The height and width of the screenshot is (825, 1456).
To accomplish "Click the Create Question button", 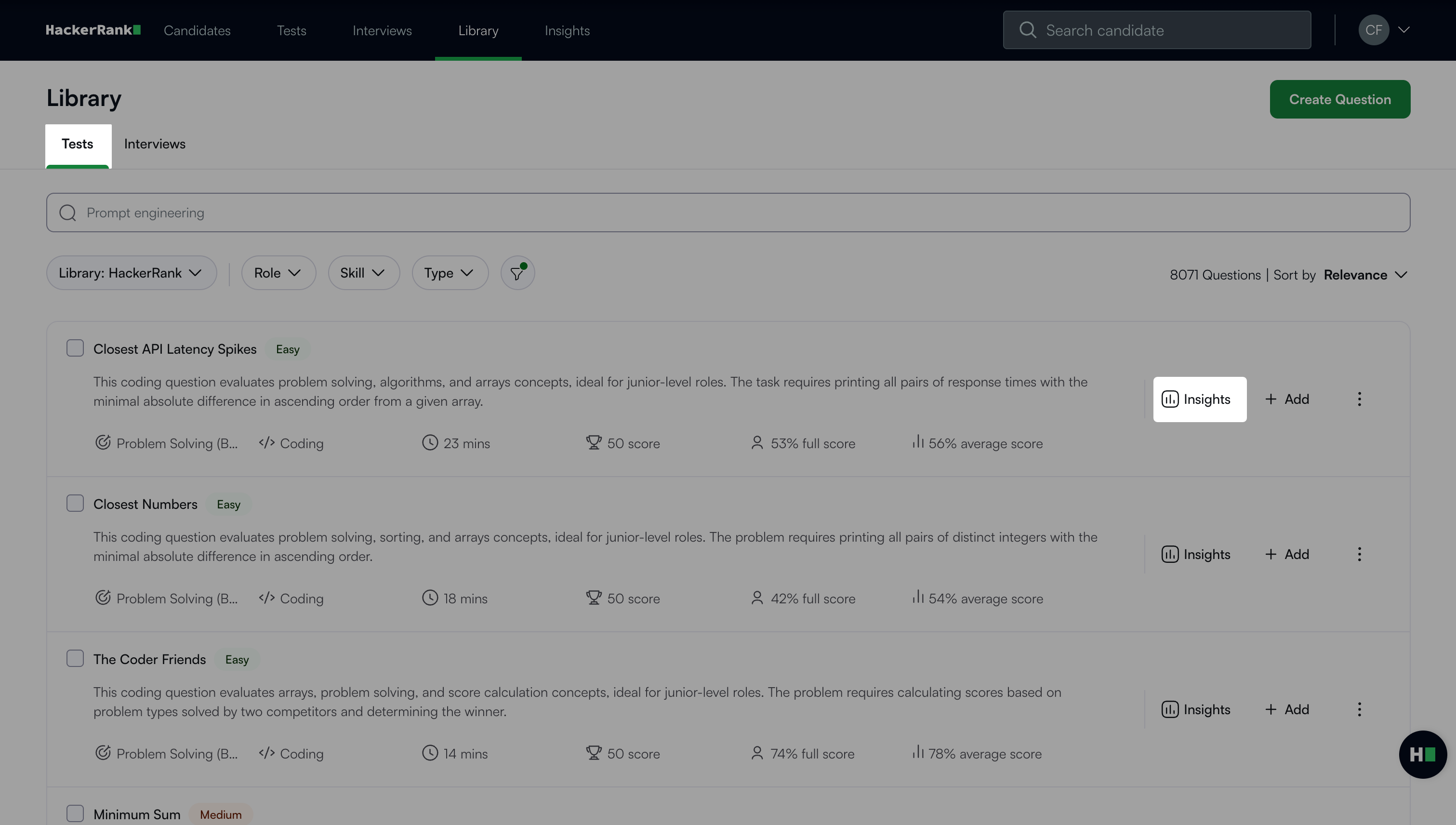I will 1339,99.
